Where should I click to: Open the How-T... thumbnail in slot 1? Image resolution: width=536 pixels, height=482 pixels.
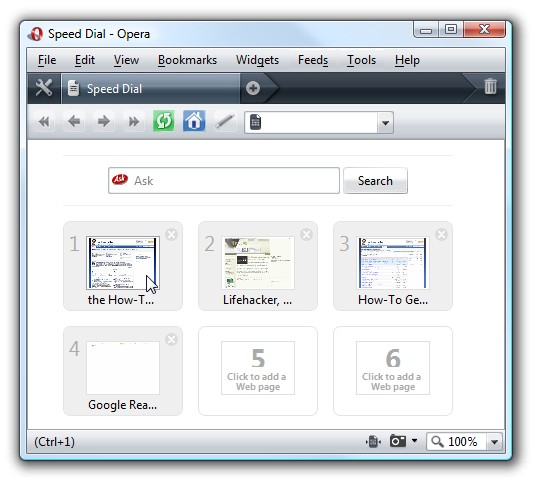tap(123, 263)
